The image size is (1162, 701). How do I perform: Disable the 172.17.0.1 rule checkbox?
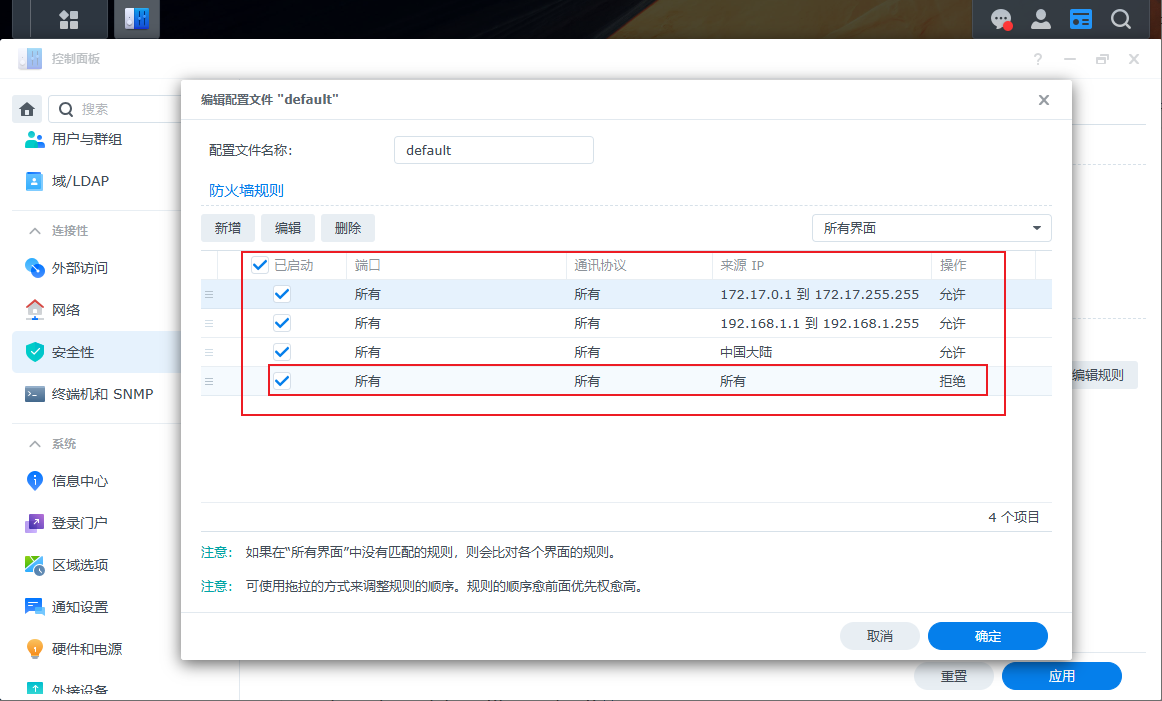pyautogui.click(x=282, y=294)
